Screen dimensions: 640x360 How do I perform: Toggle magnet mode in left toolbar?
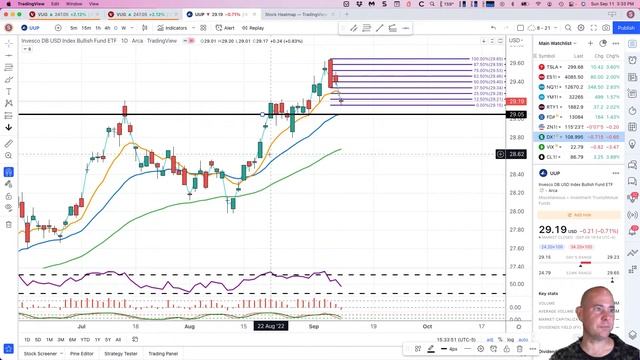[9, 172]
